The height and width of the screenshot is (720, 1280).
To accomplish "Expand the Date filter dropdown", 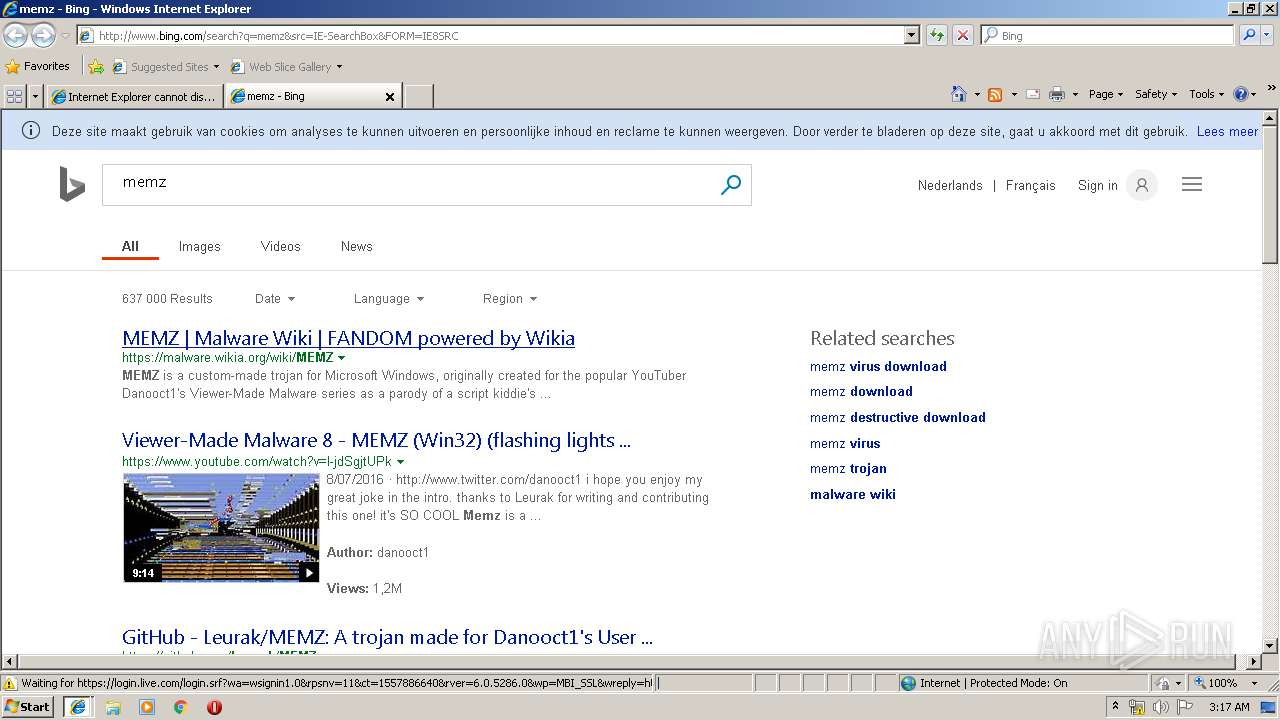I will coord(275,299).
